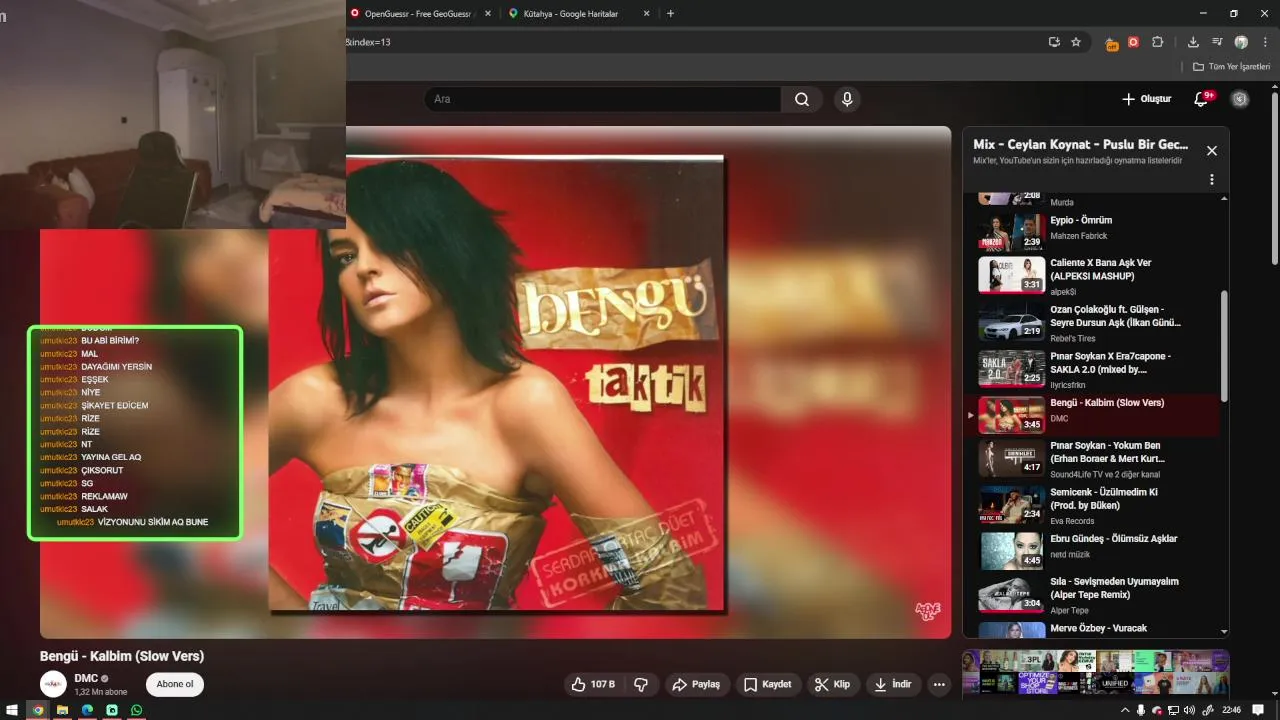This screenshot has width=1280, height=720.
Task: Open Tüm Yer İşaretleri bookmarks folder
Action: pyautogui.click(x=1231, y=66)
